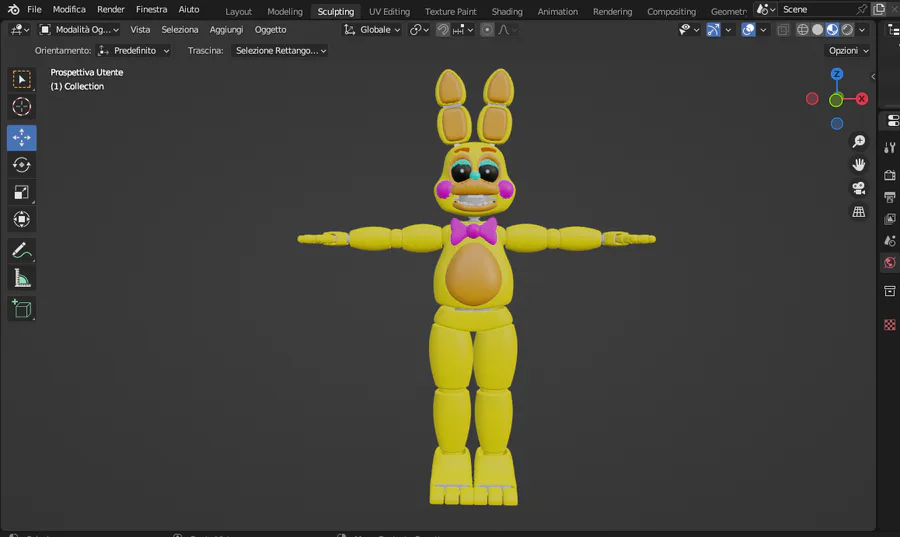Open the Selezione Rettango... drag dropdown
This screenshot has width=900, height=537.
280,50
